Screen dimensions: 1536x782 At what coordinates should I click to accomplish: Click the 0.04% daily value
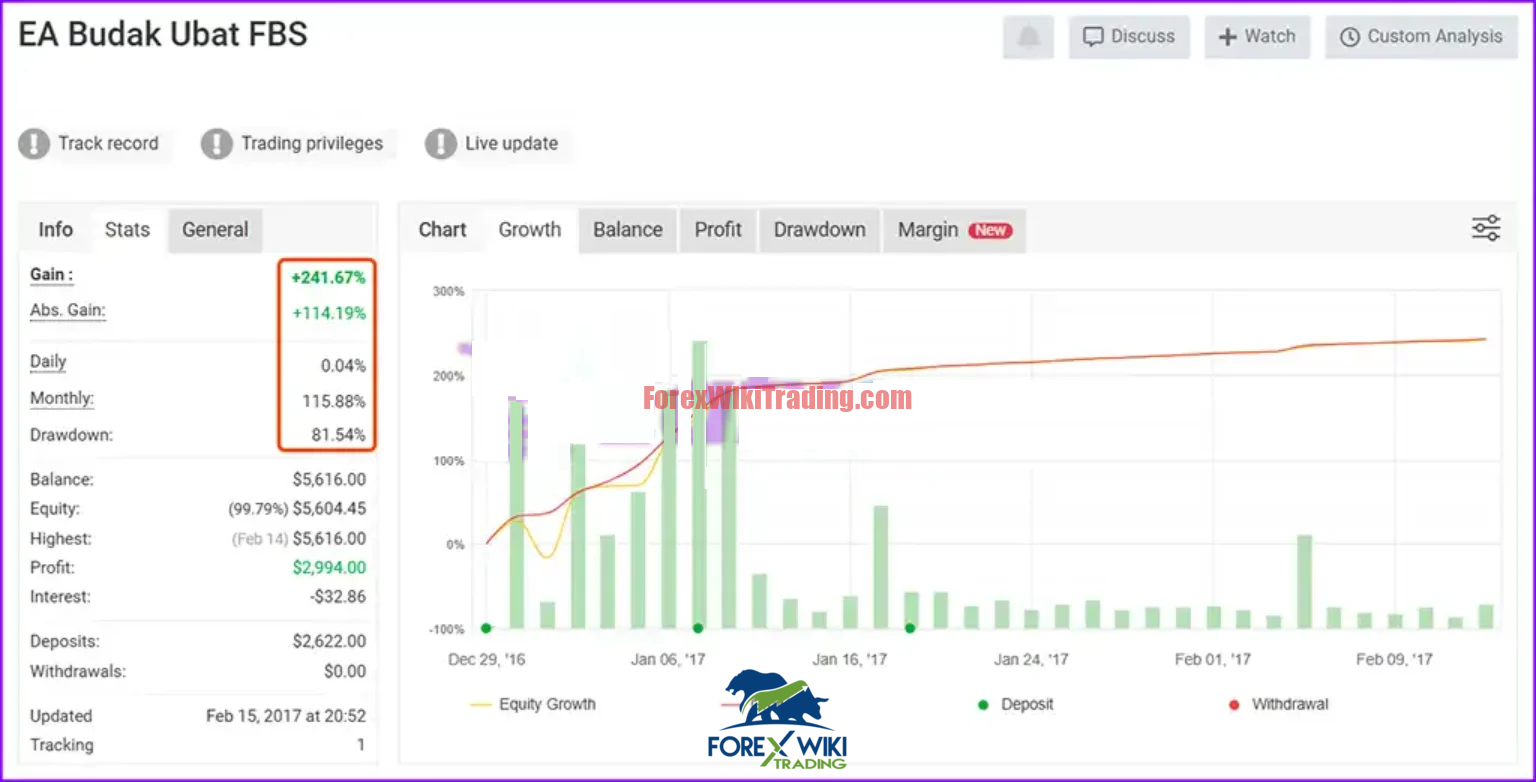tap(343, 366)
